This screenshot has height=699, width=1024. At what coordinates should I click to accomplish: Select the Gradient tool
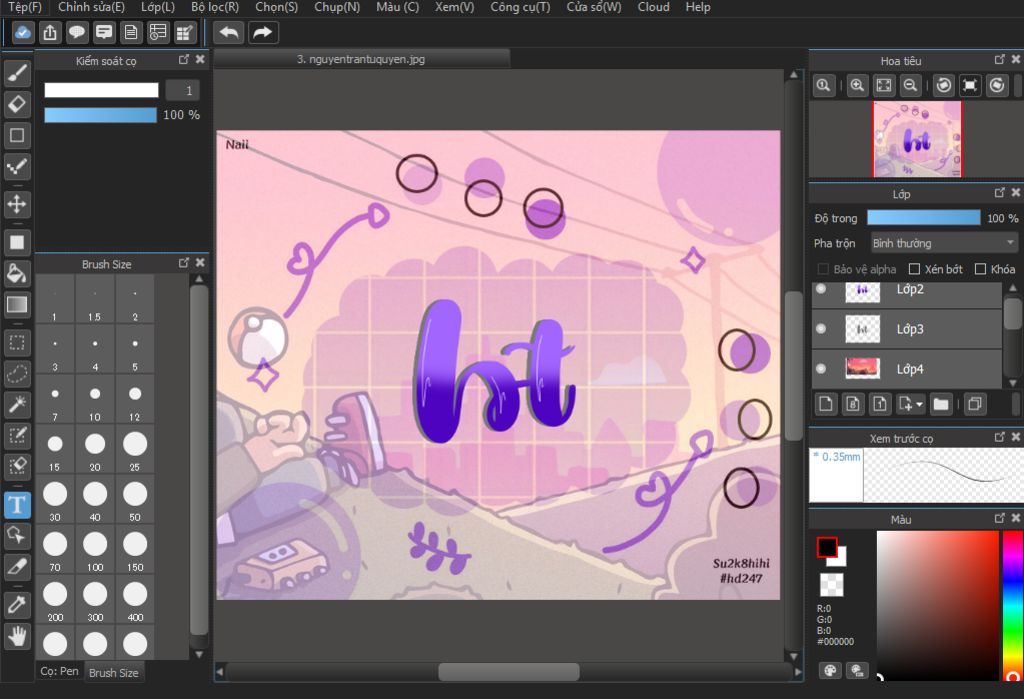point(17,304)
